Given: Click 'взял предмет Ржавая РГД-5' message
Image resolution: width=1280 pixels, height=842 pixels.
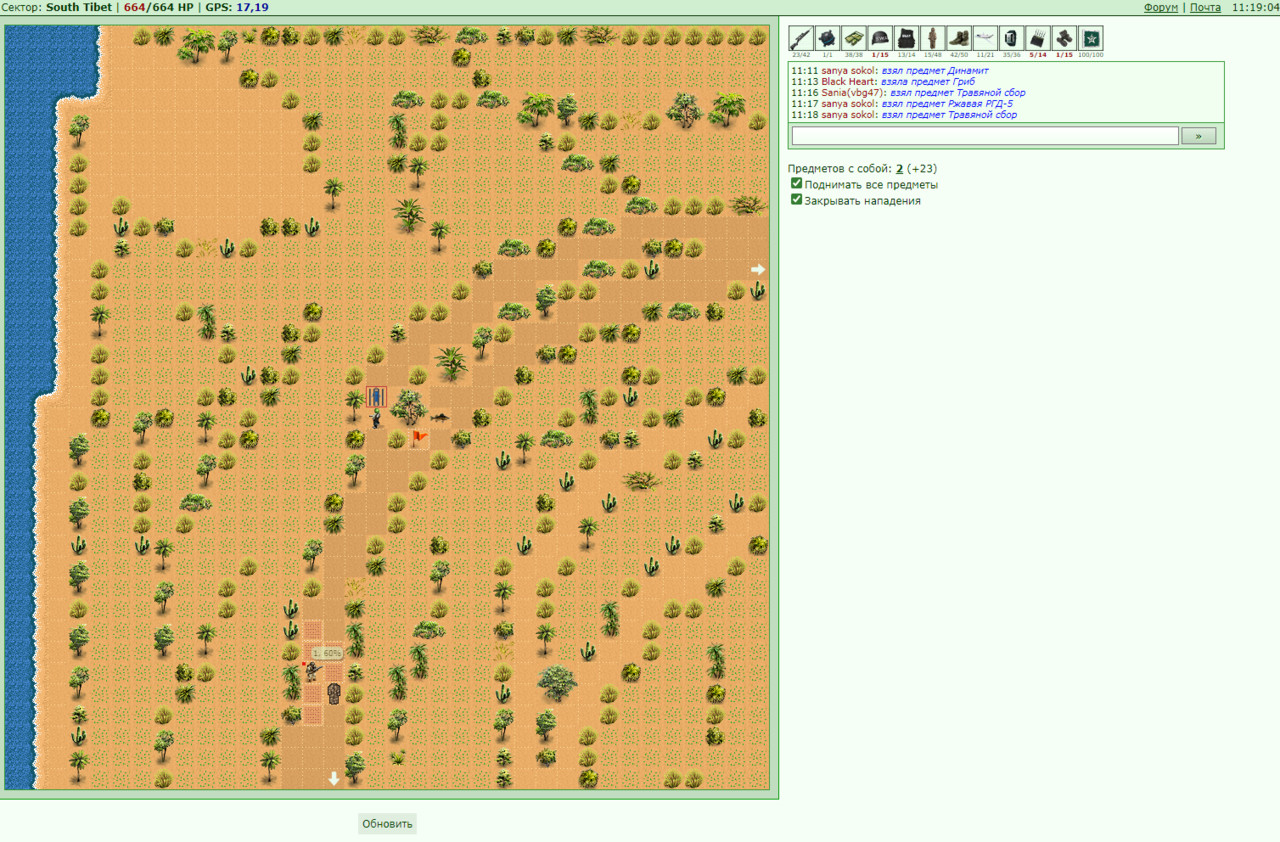Looking at the screenshot, I should (x=947, y=104).
